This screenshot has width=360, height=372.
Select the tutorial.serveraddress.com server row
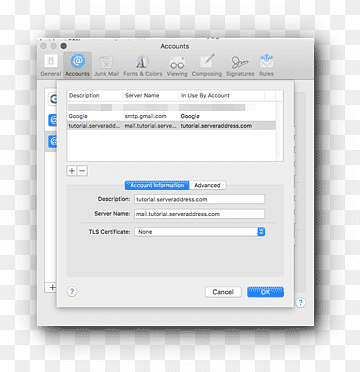[x=171, y=126]
